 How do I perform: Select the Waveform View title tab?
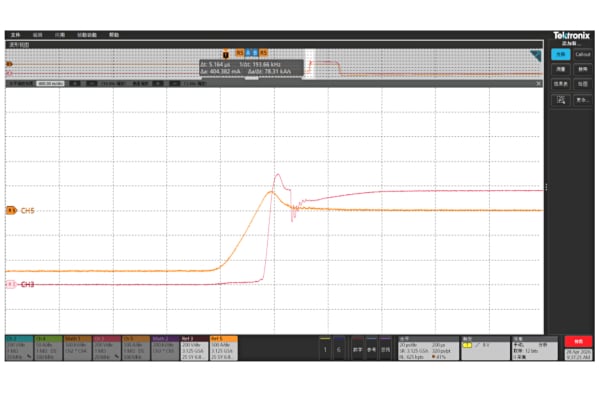pyautogui.click(x=19, y=45)
